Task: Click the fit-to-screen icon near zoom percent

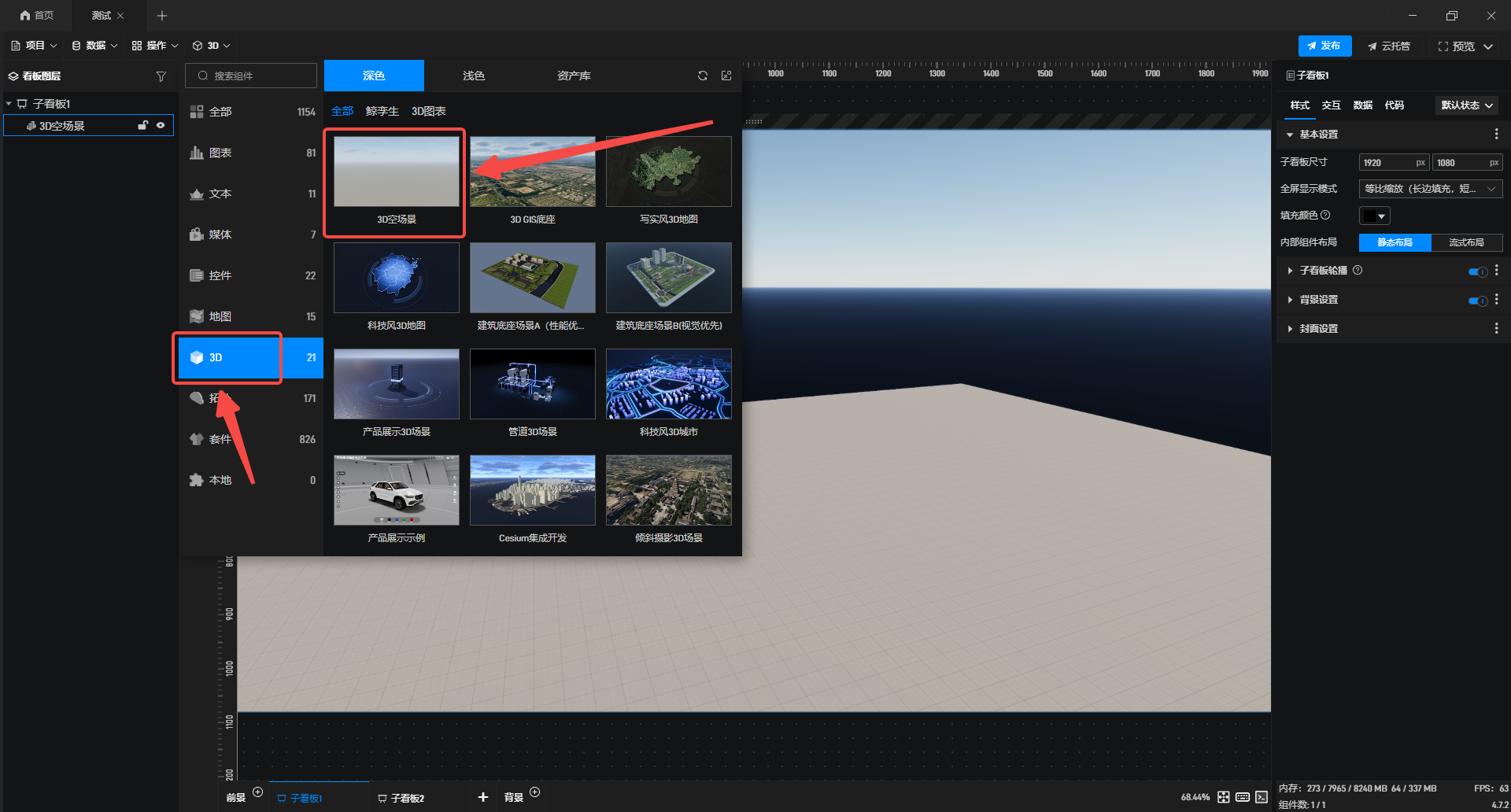Action: [x=1223, y=797]
